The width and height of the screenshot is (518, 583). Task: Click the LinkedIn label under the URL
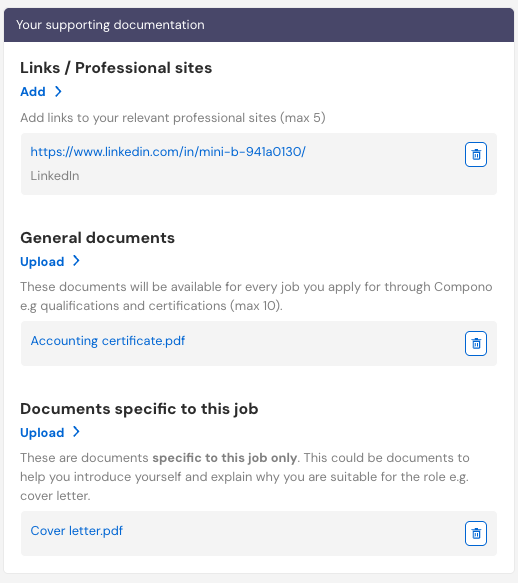[x=55, y=175]
